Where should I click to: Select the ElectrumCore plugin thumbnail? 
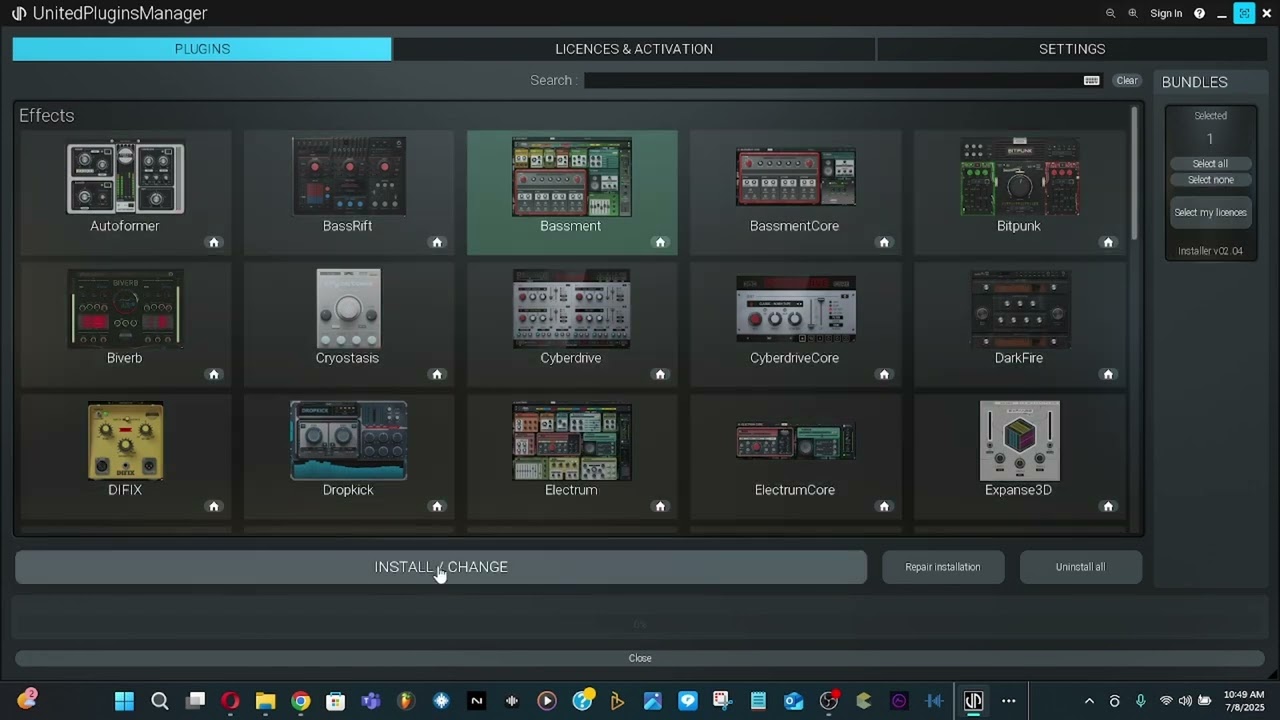pyautogui.click(x=795, y=441)
